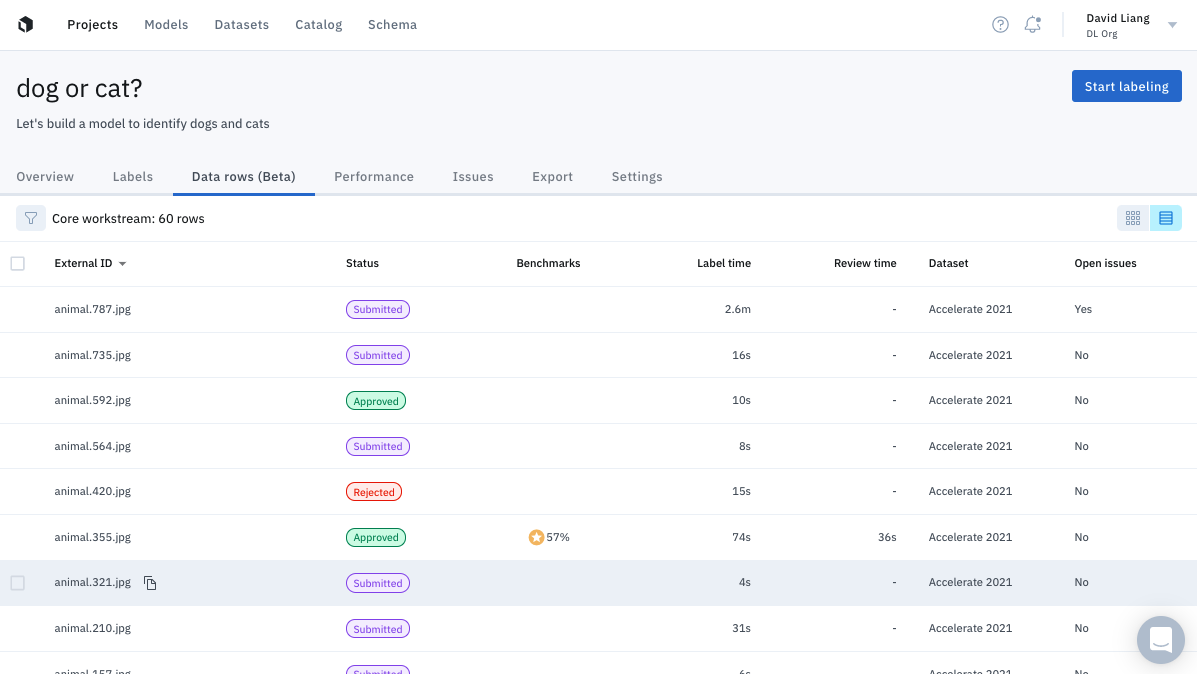Click the 57% benchmark value
Viewport: 1197px width, 674px height.
point(558,537)
